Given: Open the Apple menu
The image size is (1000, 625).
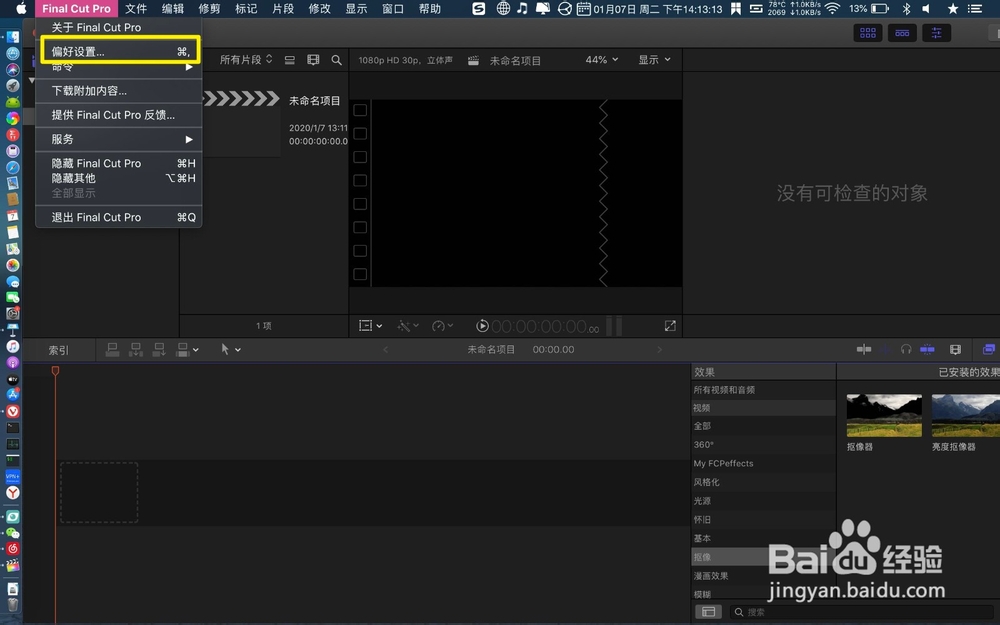Looking at the screenshot, I should pos(21,9).
